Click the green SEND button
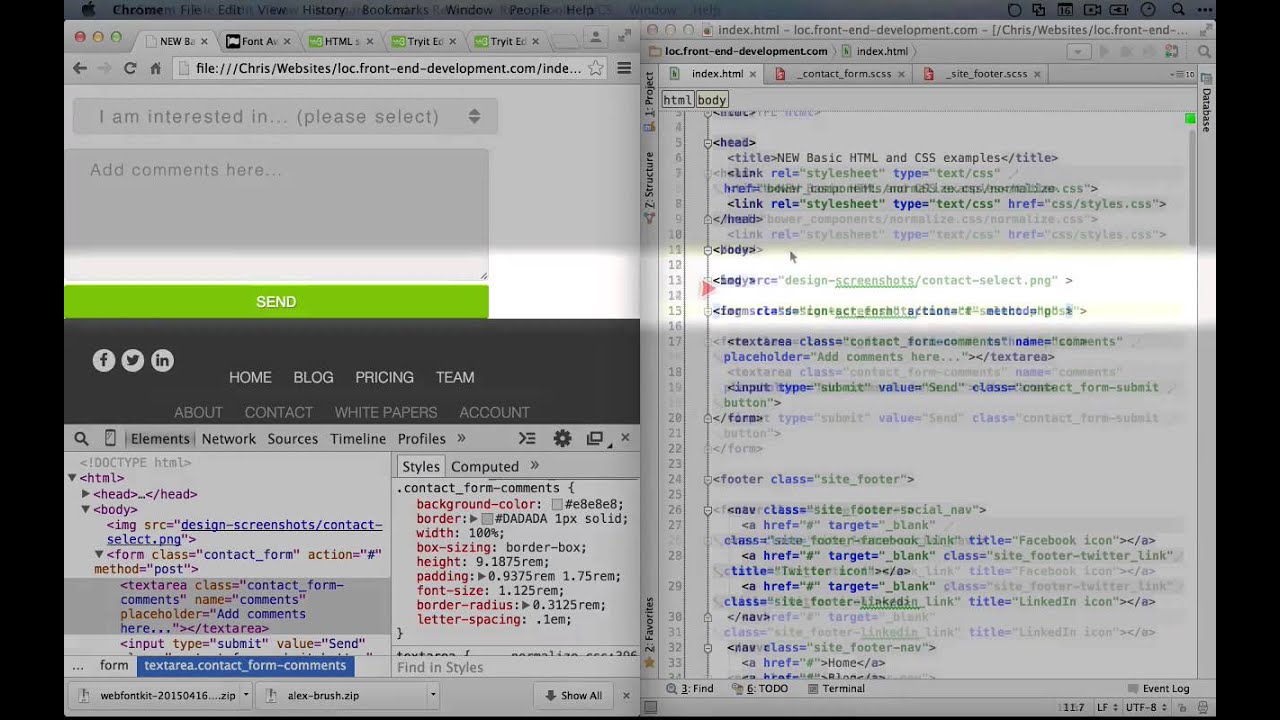1280x720 pixels. click(276, 302)
